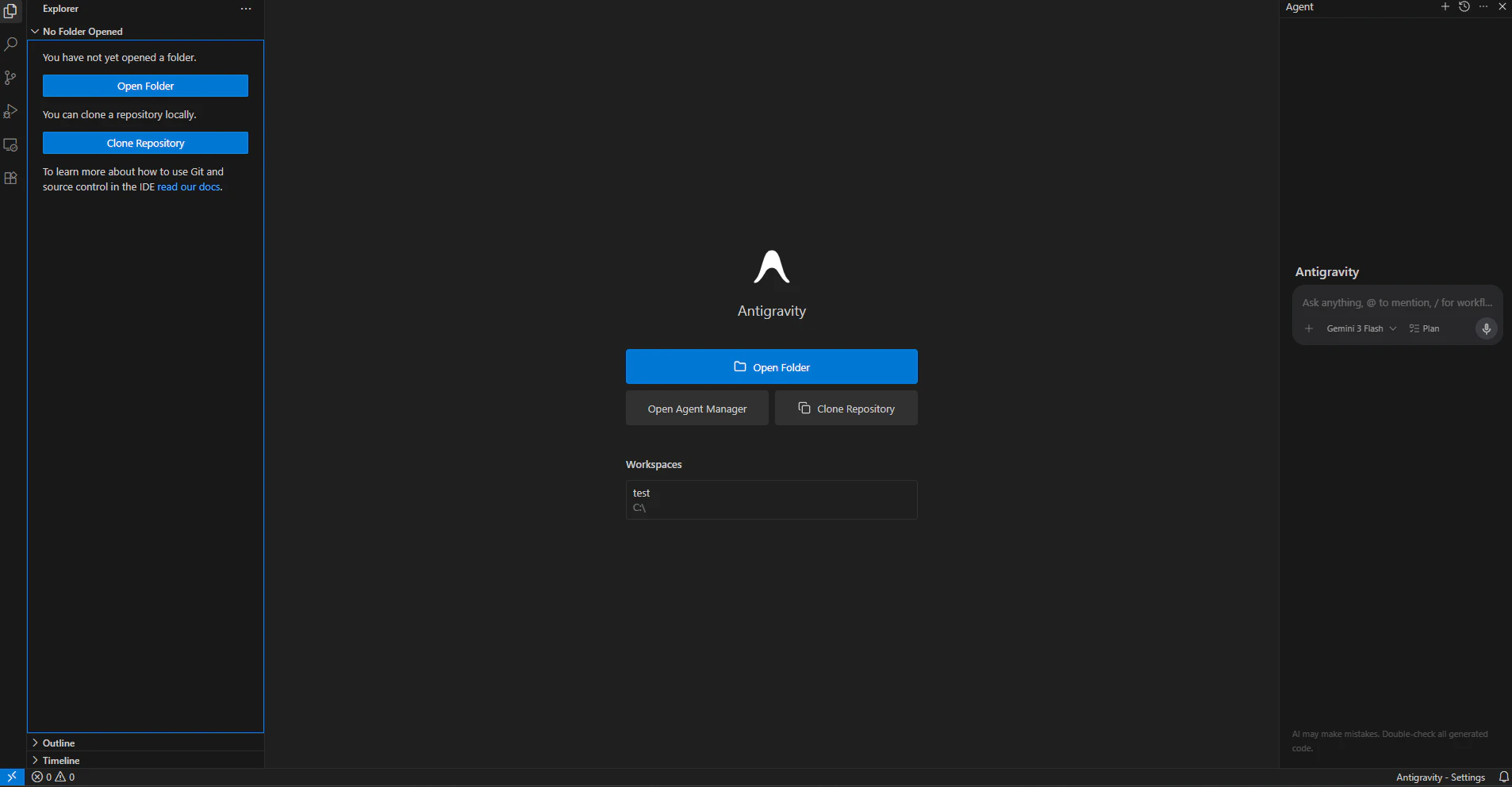Open the Remote Explorer view

[x=10, y=145]
